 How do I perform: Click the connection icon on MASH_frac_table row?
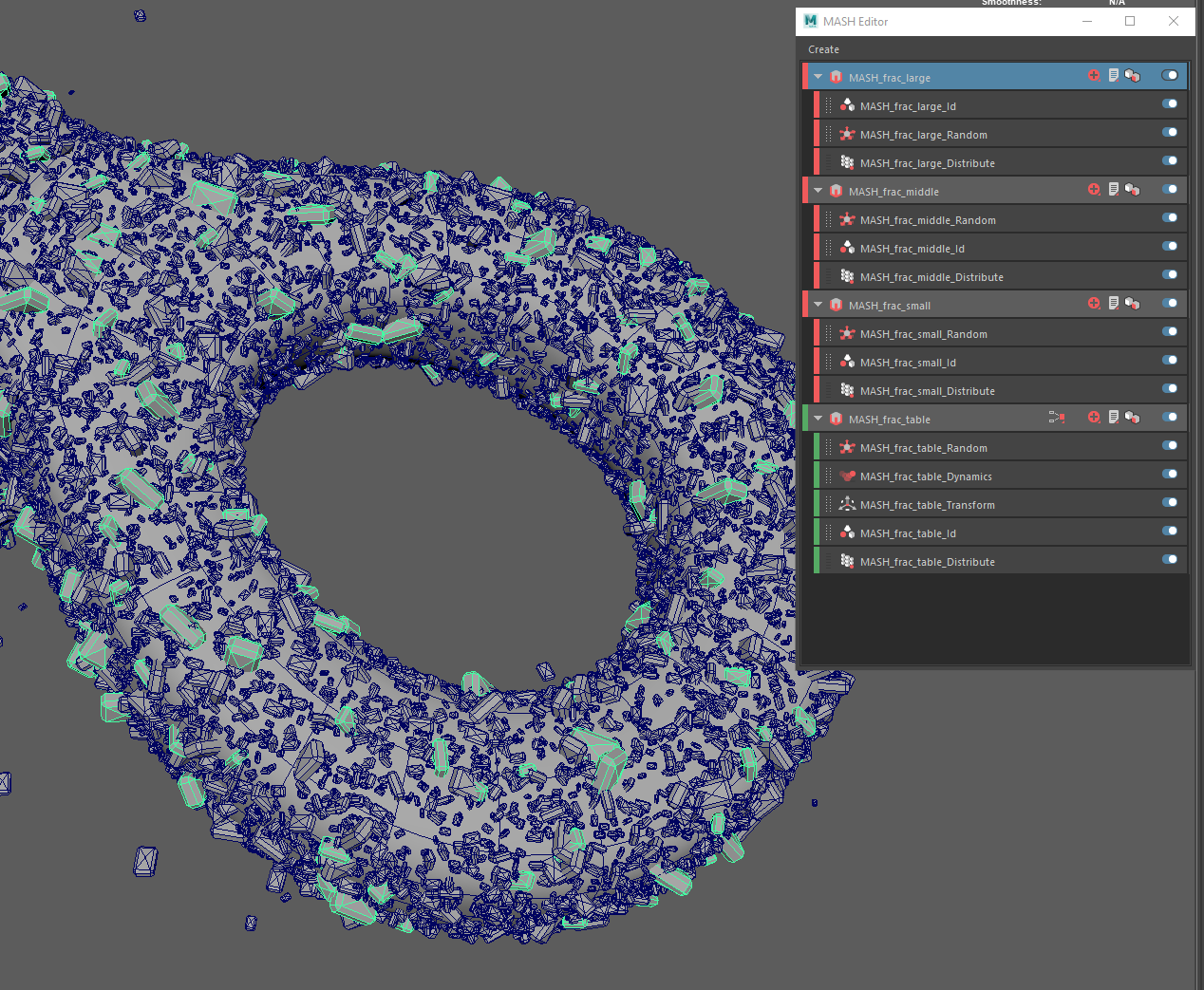pyautogui.click(x=1057, y=416)
